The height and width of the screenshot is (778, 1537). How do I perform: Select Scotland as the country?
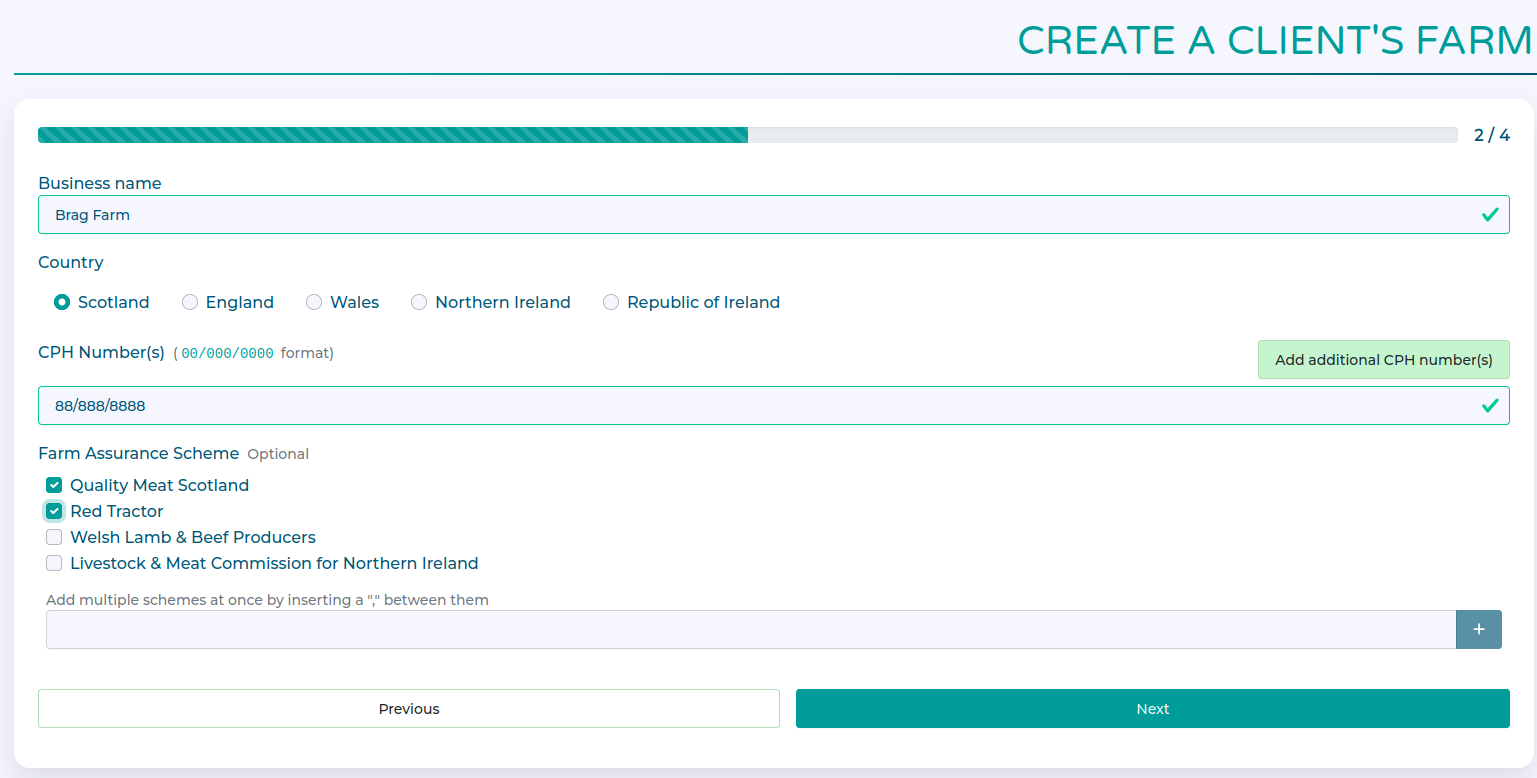pos(62,303)
